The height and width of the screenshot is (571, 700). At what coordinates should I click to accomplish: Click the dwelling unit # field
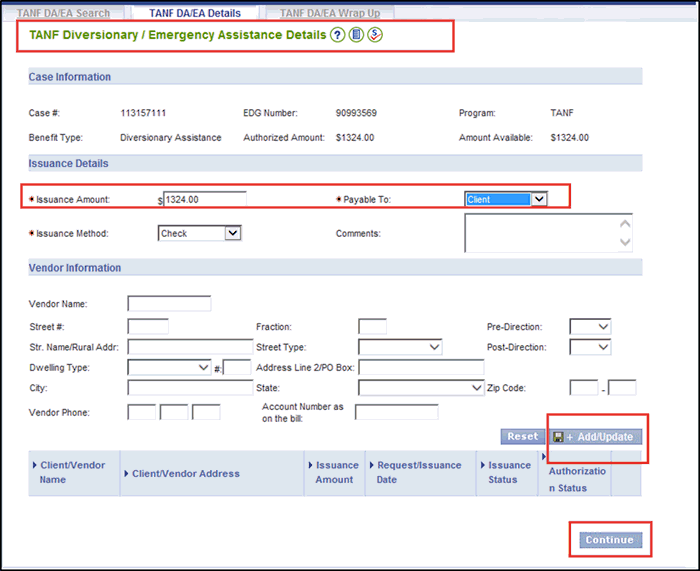237,367
